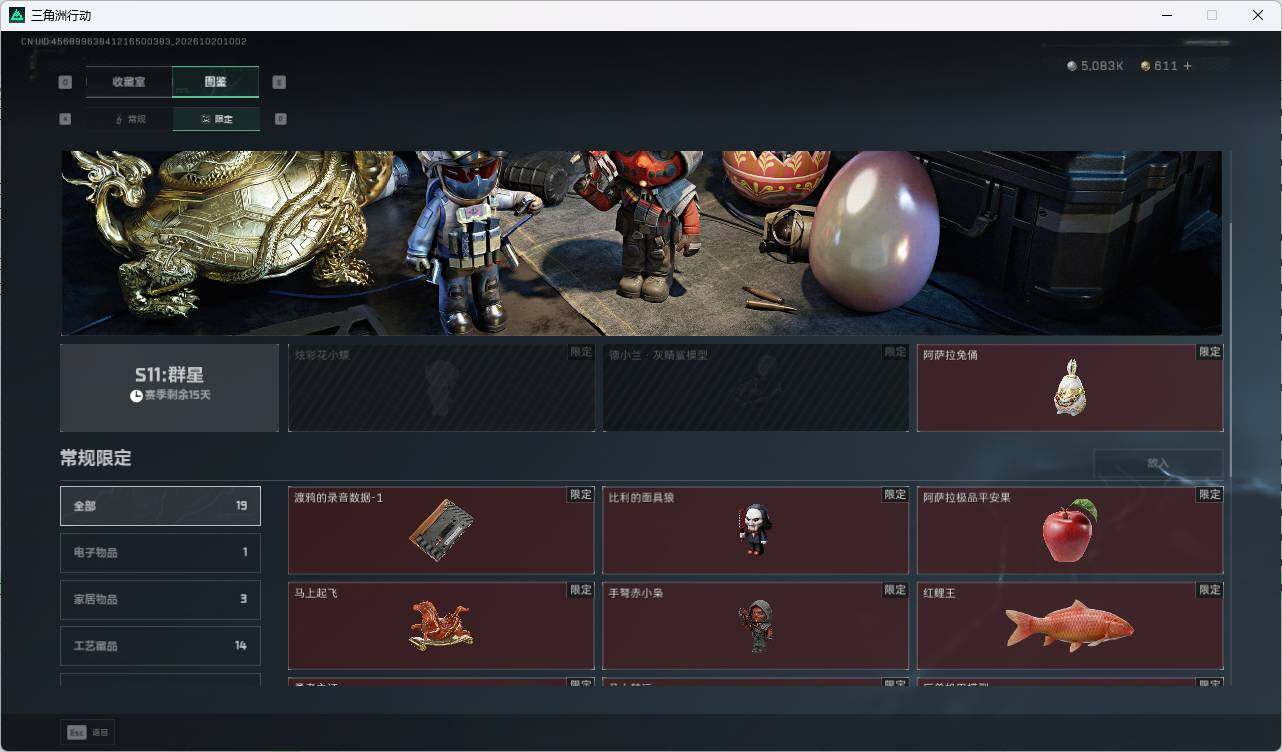The width and height of the screenshot is (1282, 752).
Task: Filter by 工艺藏品 category
Action: (160, 646)
